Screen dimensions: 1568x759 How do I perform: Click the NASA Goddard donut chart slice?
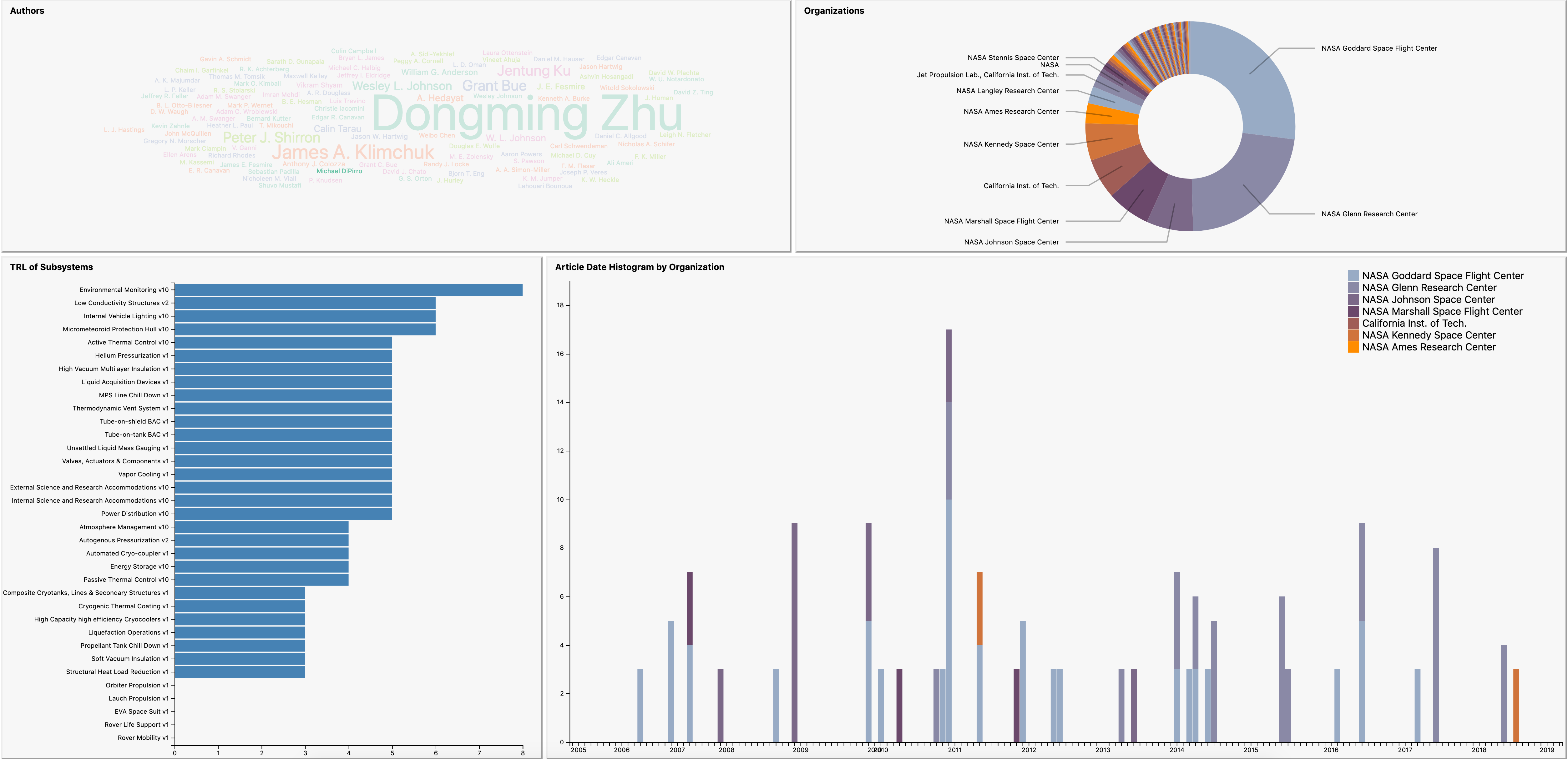tap(1249, 74)
